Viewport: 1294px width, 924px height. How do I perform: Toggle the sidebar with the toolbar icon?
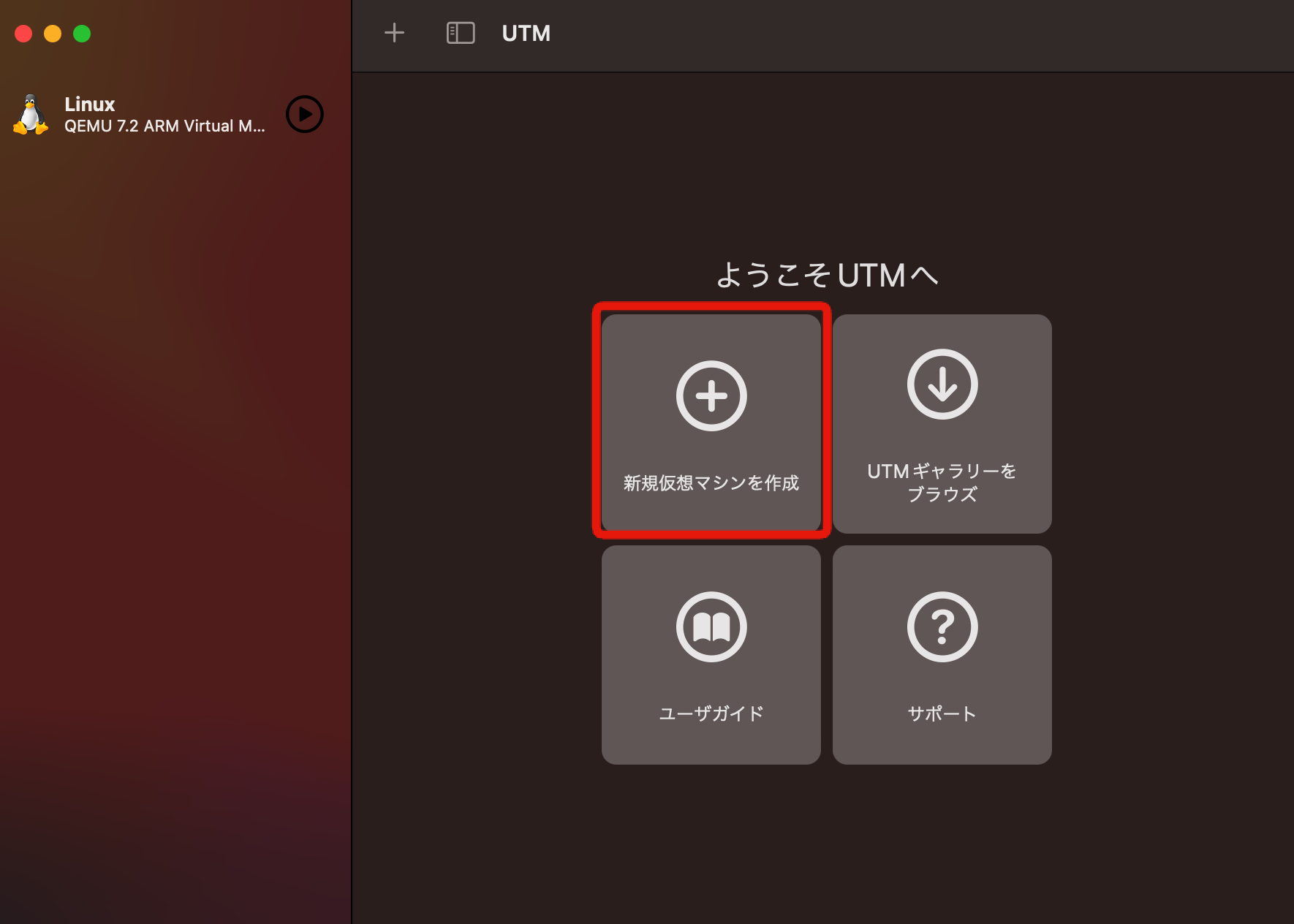461,33
